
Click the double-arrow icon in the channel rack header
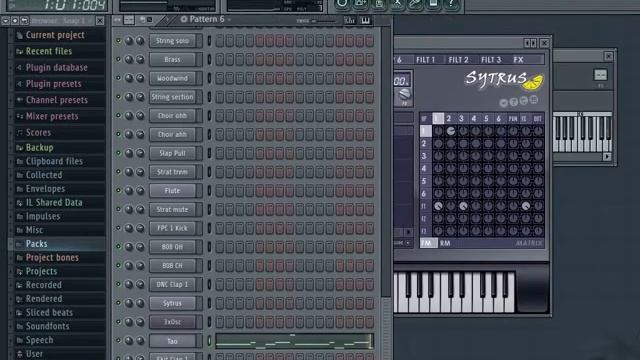pos(118,20)
